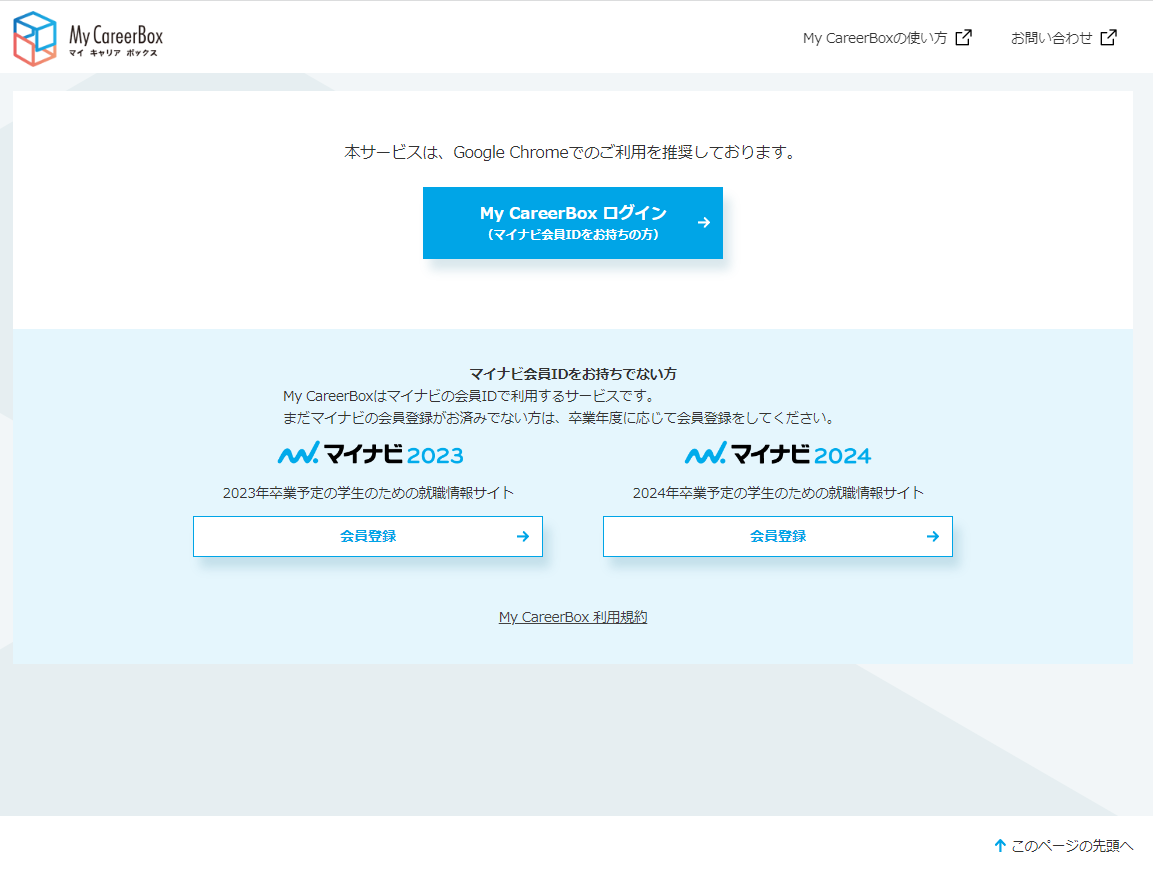The image size is (1153, 876).
Task: Click external-link icon beside My CareerBoxの使い方
Action: click(963, 38)
